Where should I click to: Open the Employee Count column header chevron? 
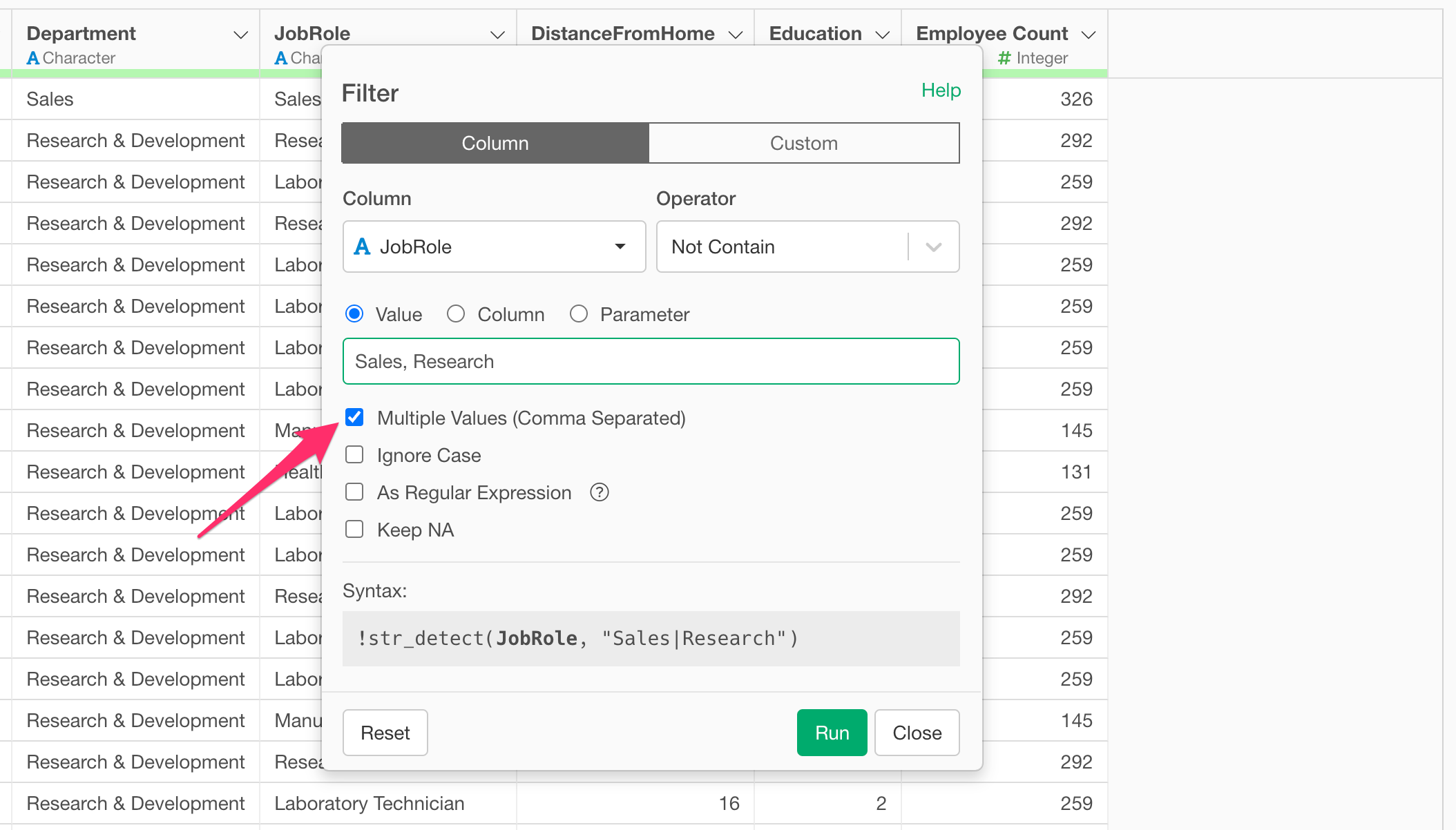1089,35
